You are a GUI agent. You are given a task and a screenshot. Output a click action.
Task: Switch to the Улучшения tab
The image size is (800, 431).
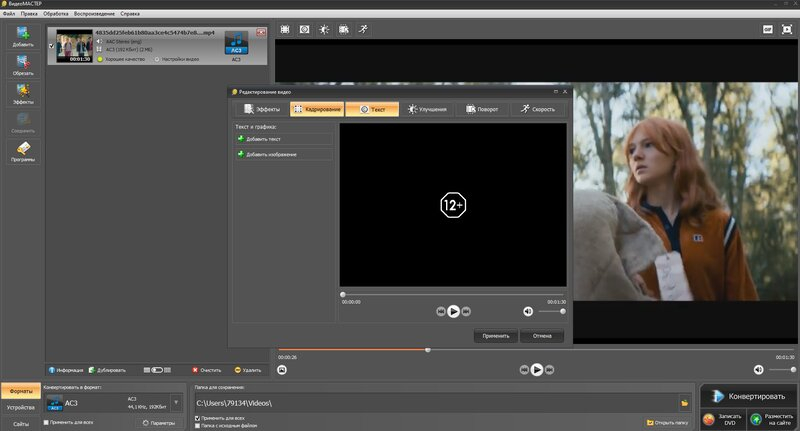click(427, 109)
